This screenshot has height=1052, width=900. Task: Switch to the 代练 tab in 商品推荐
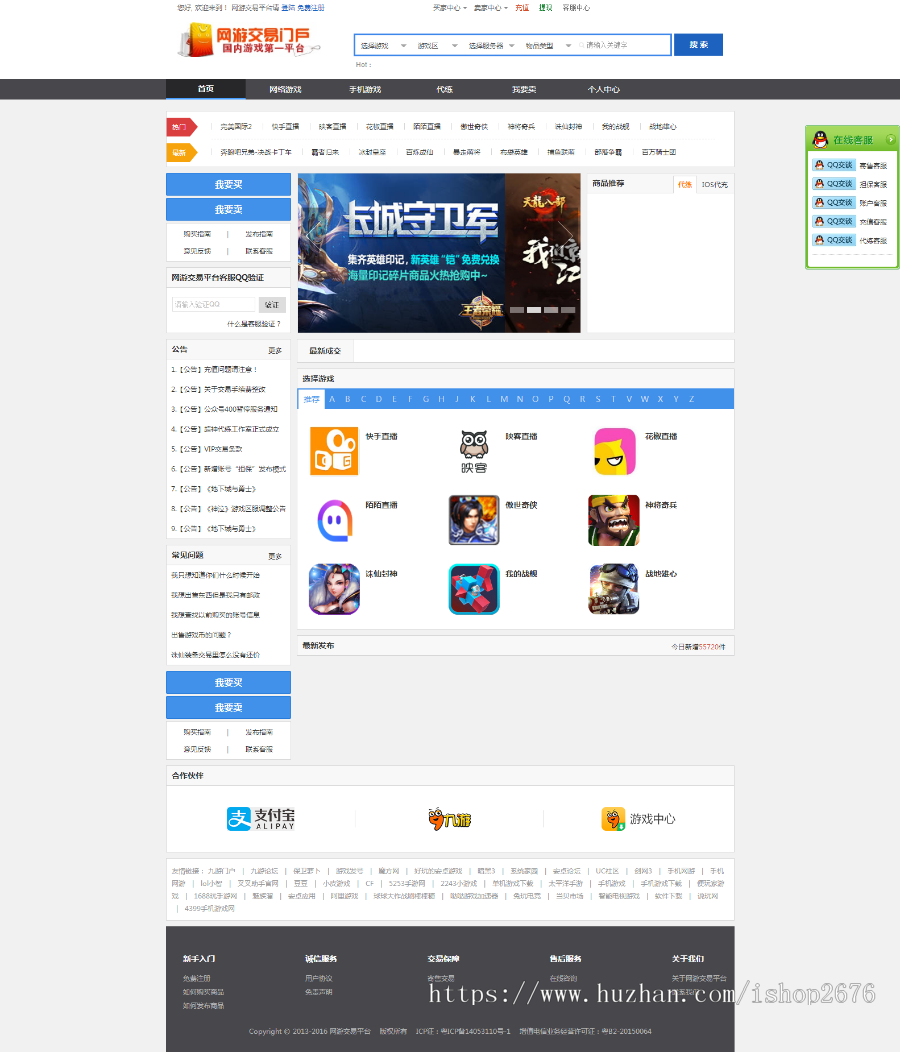click(x=685, y=185)
